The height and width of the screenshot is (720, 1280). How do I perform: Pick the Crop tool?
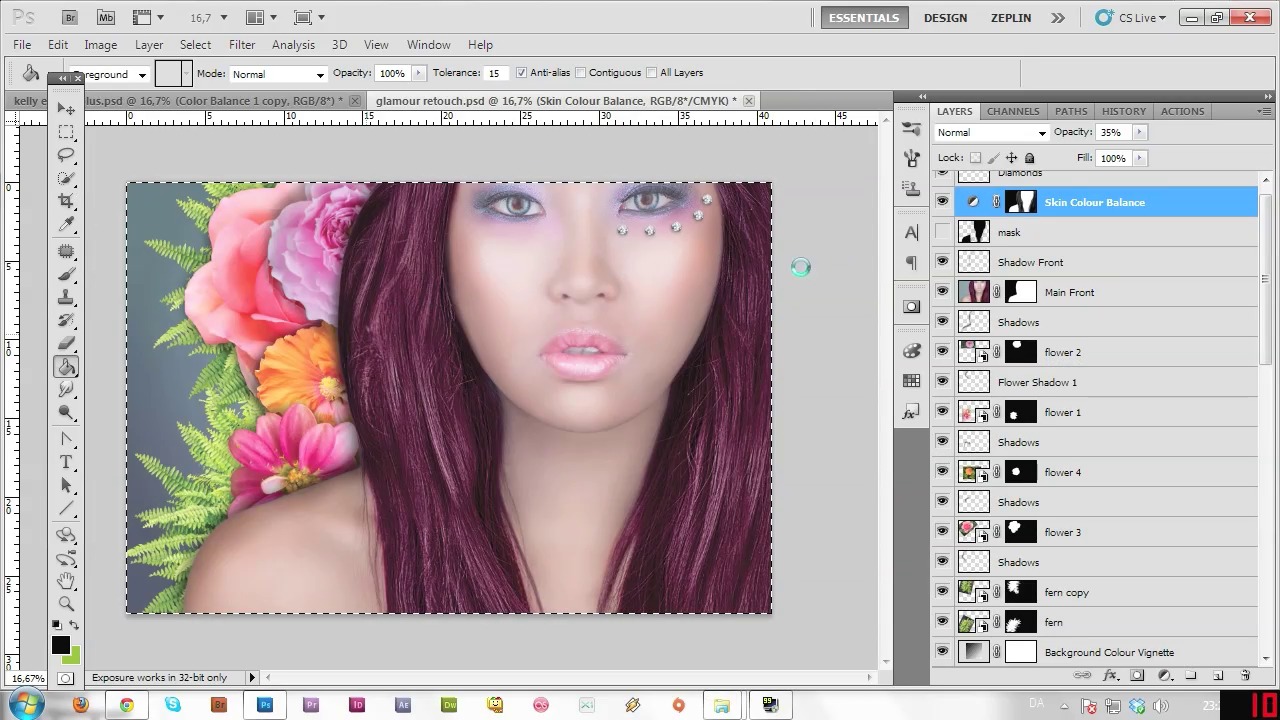pyautogui.click(x=66, y=201)
